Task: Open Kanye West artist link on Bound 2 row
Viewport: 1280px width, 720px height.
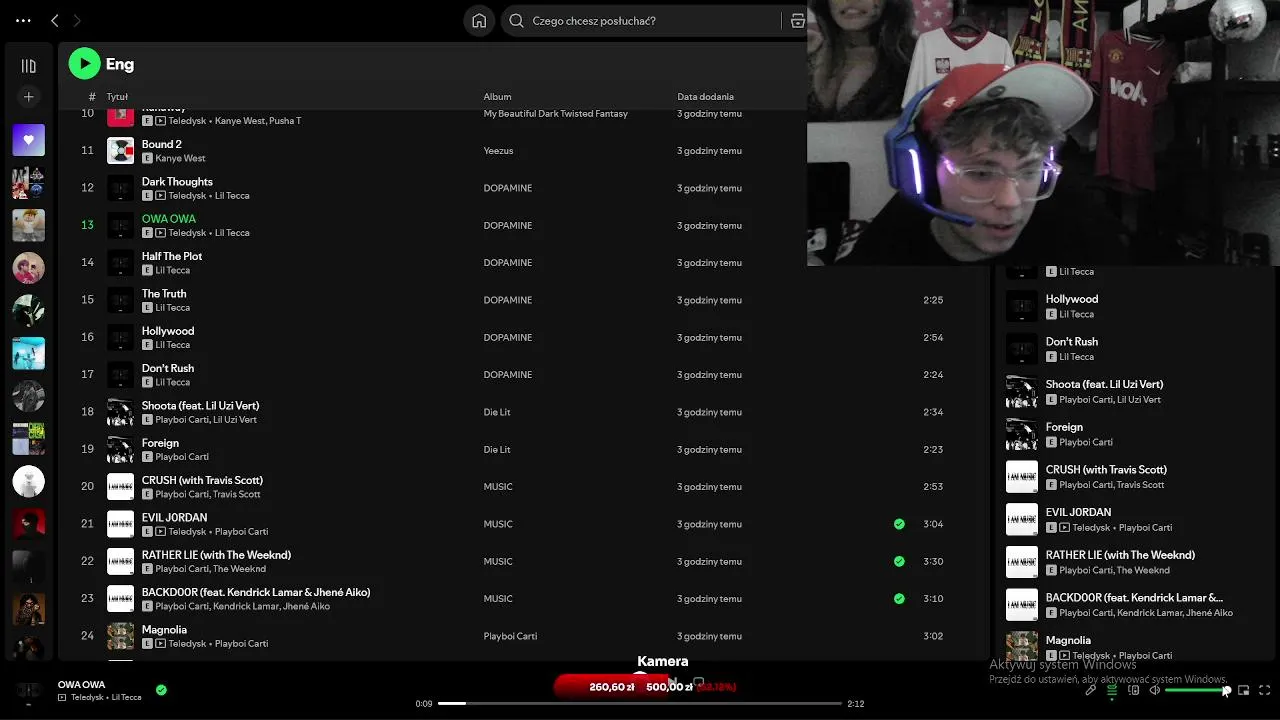Action: click(180, 158)
